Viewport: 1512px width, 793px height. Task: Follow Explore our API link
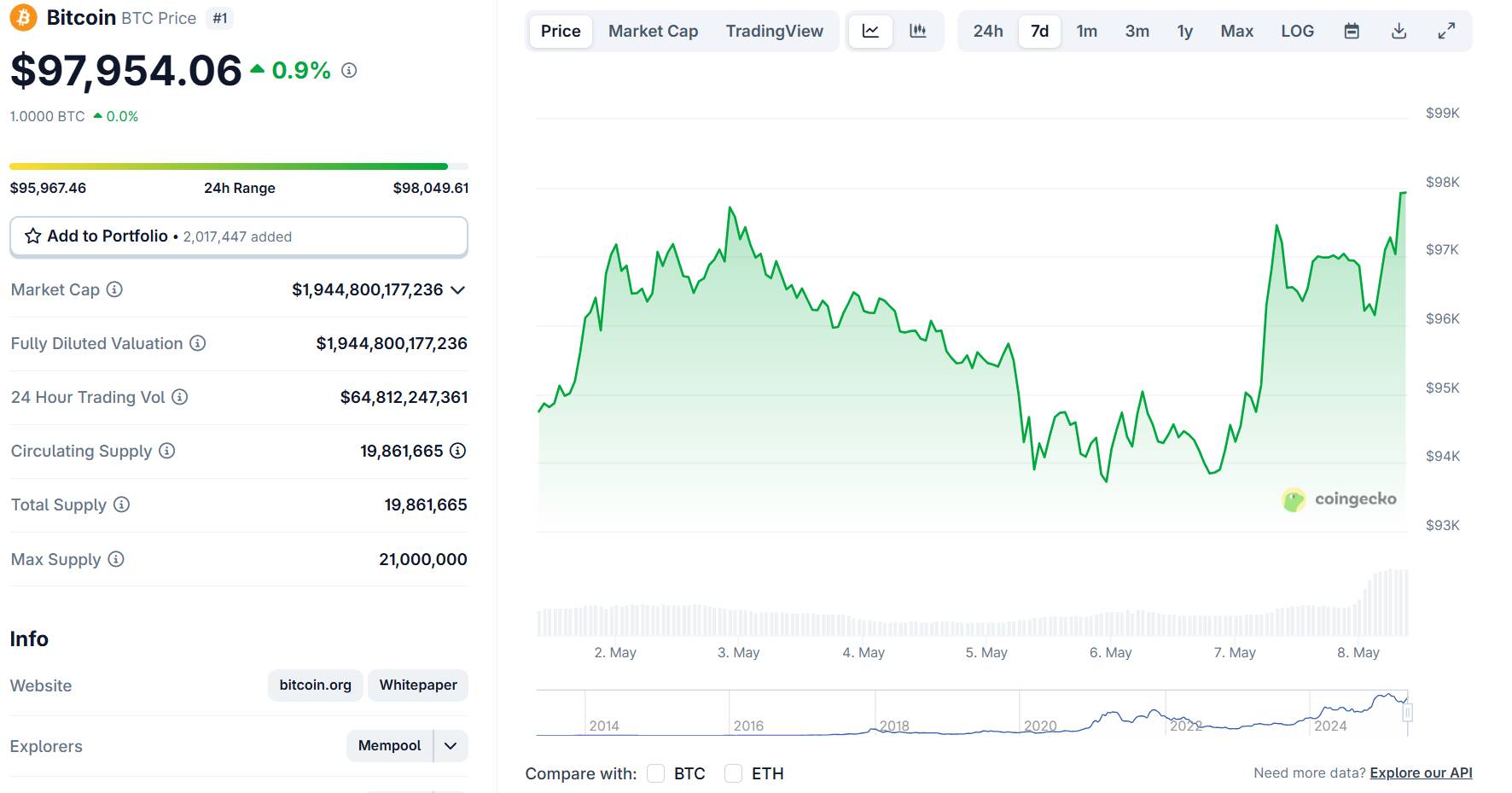point(1421,773)
